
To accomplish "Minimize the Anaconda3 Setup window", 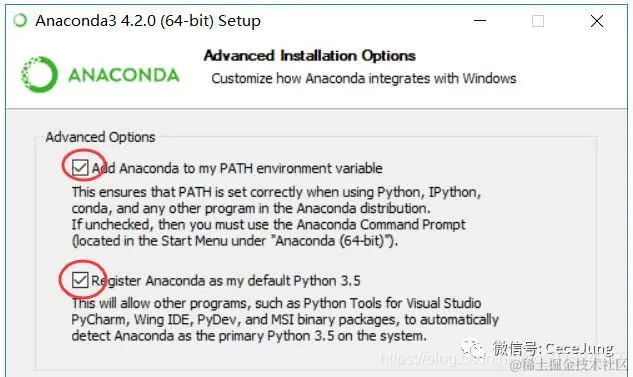I will 480,20.
